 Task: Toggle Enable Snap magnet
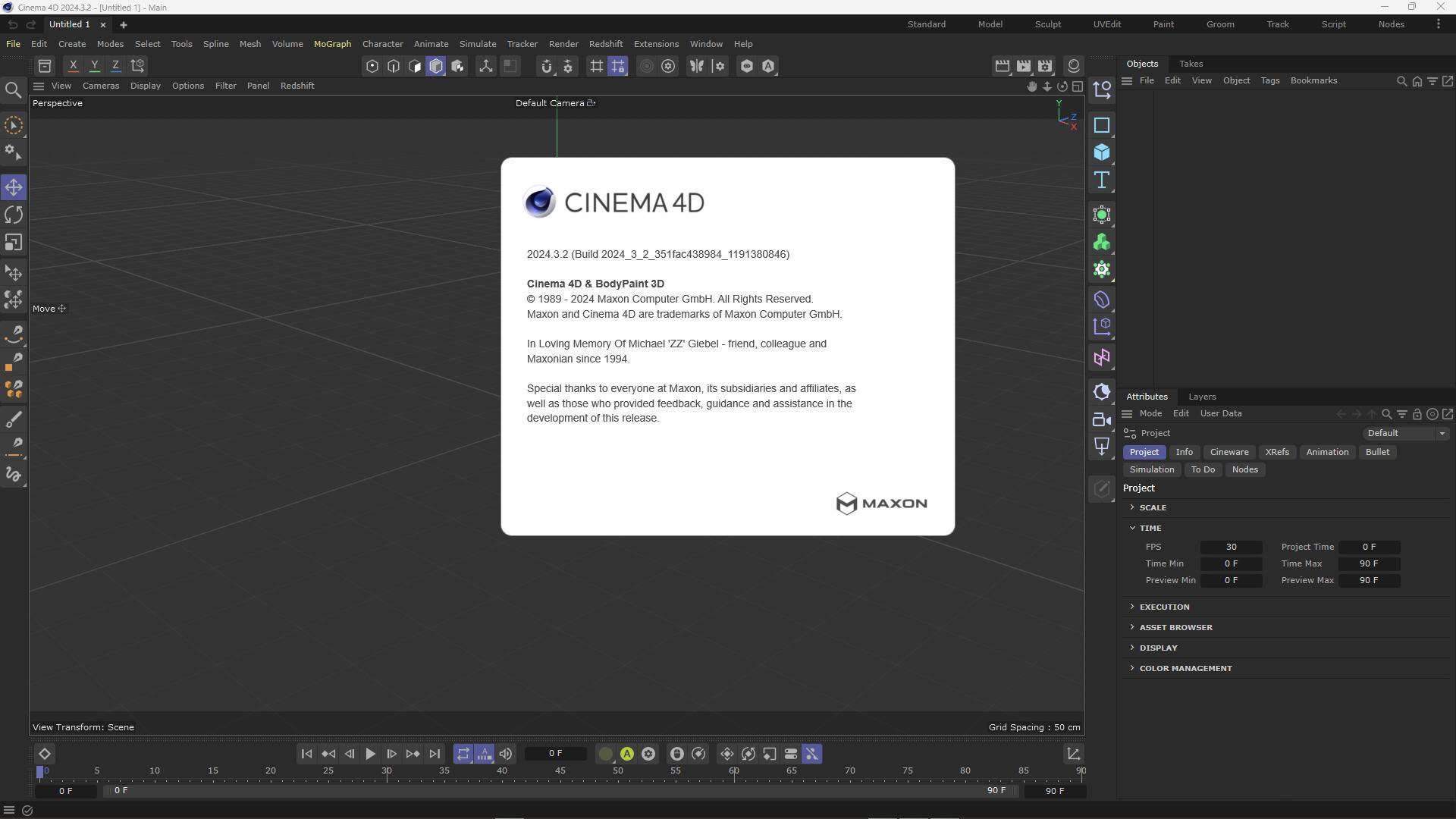[547, 66]
